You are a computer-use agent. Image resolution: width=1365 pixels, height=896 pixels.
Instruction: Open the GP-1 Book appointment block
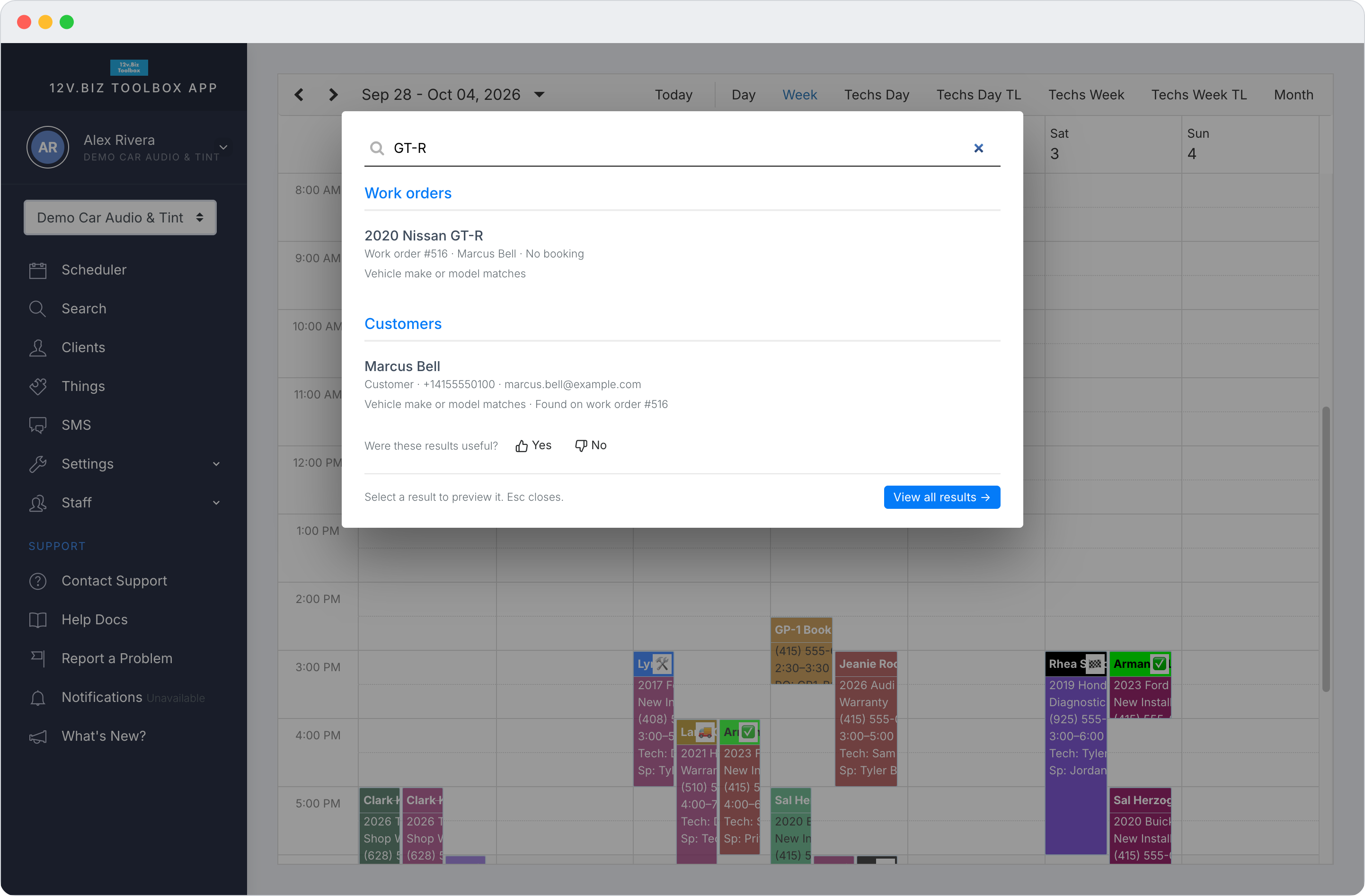pos(801,651)
